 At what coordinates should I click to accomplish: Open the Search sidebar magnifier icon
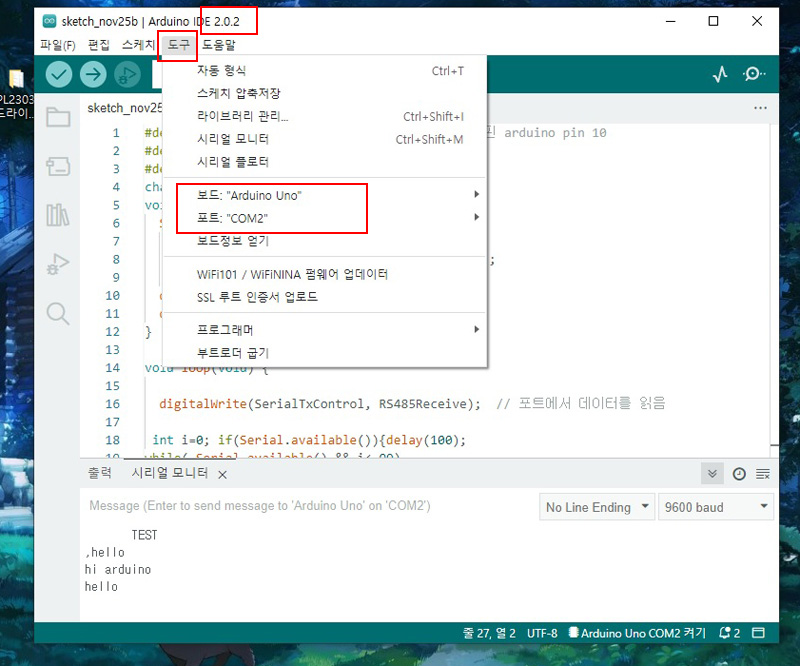coord(58,313)
